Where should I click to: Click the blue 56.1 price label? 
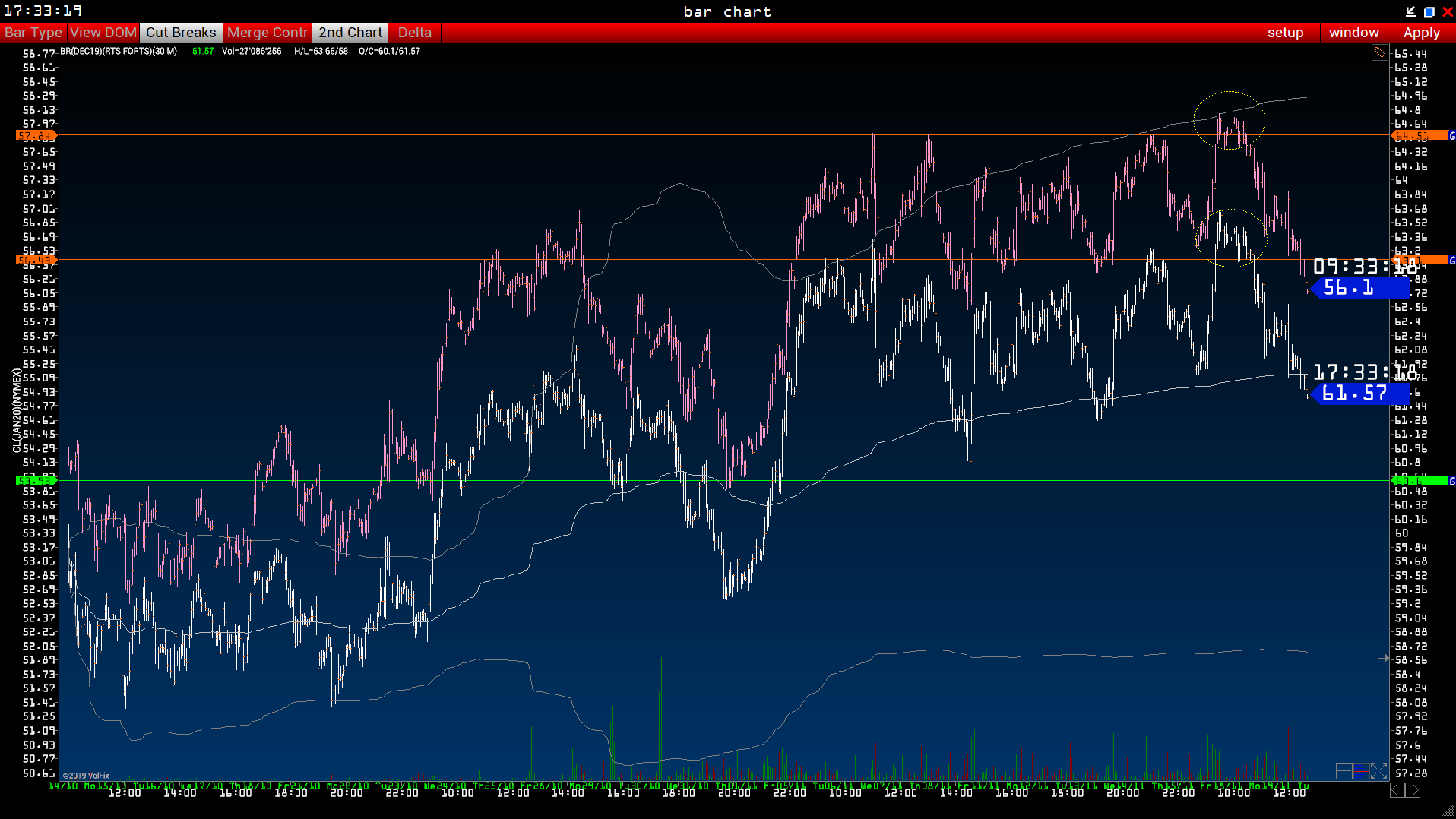click(x=1360, y=288)
